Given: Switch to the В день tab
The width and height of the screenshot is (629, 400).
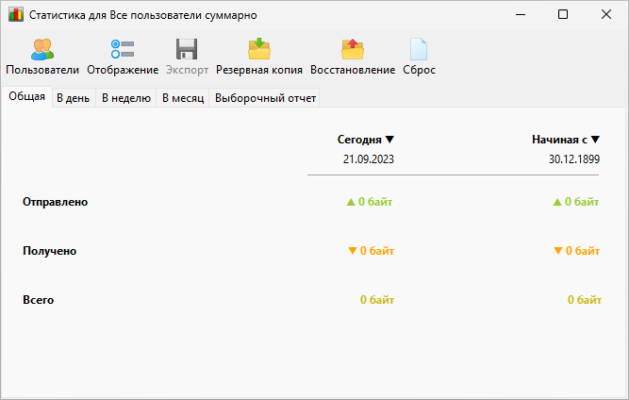Looking at the screenshot, I should [x=73, y=98].
